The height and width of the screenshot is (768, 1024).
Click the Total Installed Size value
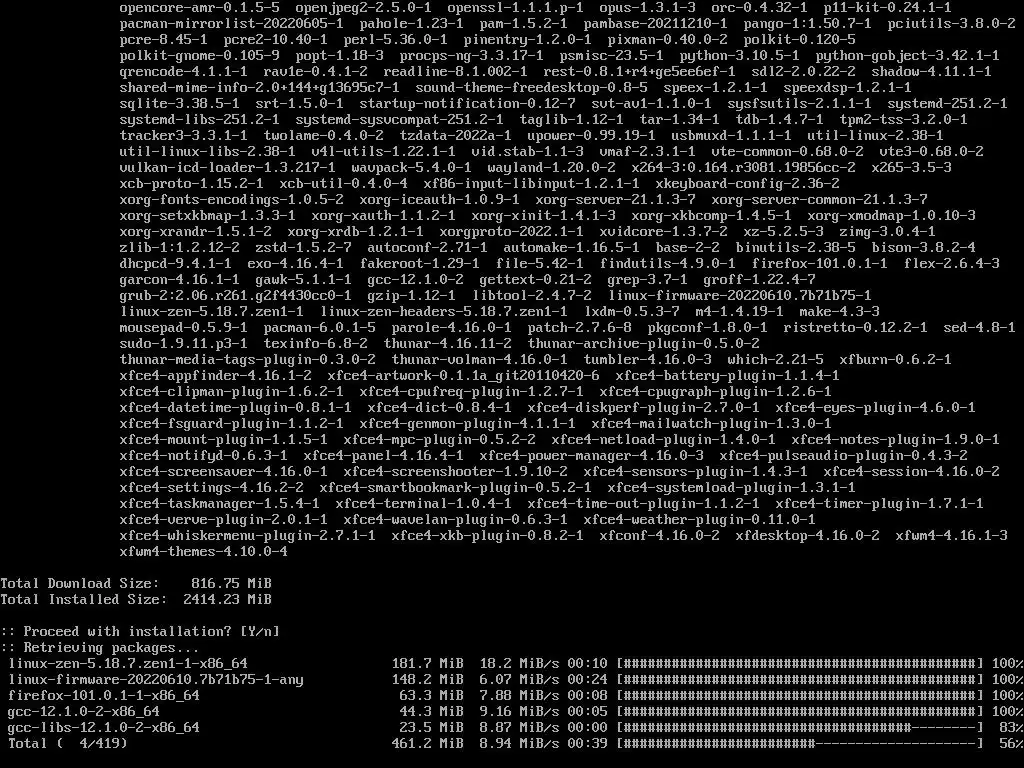227,600
